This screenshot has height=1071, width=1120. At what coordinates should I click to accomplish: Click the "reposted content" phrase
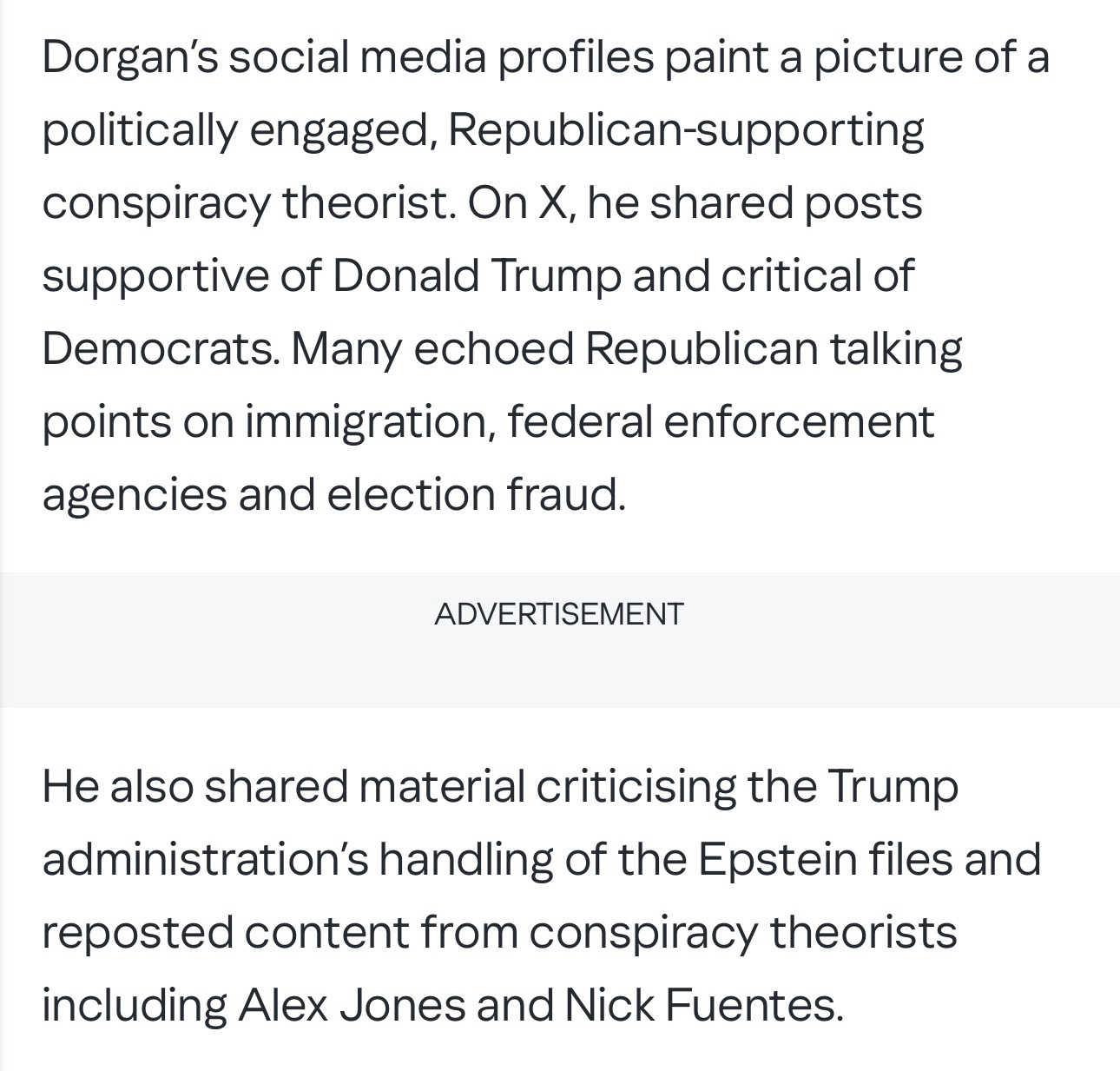click(225, 932)
